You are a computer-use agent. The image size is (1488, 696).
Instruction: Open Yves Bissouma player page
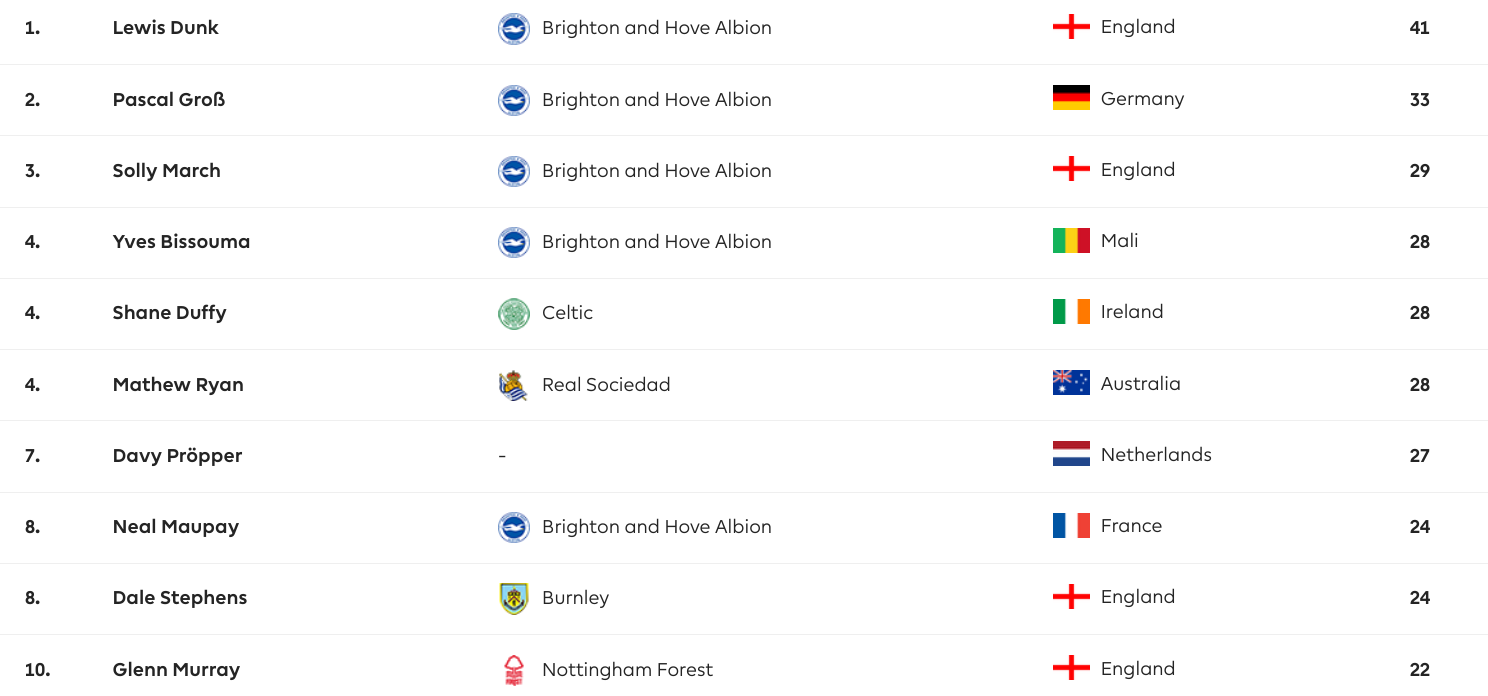[181, 241]
